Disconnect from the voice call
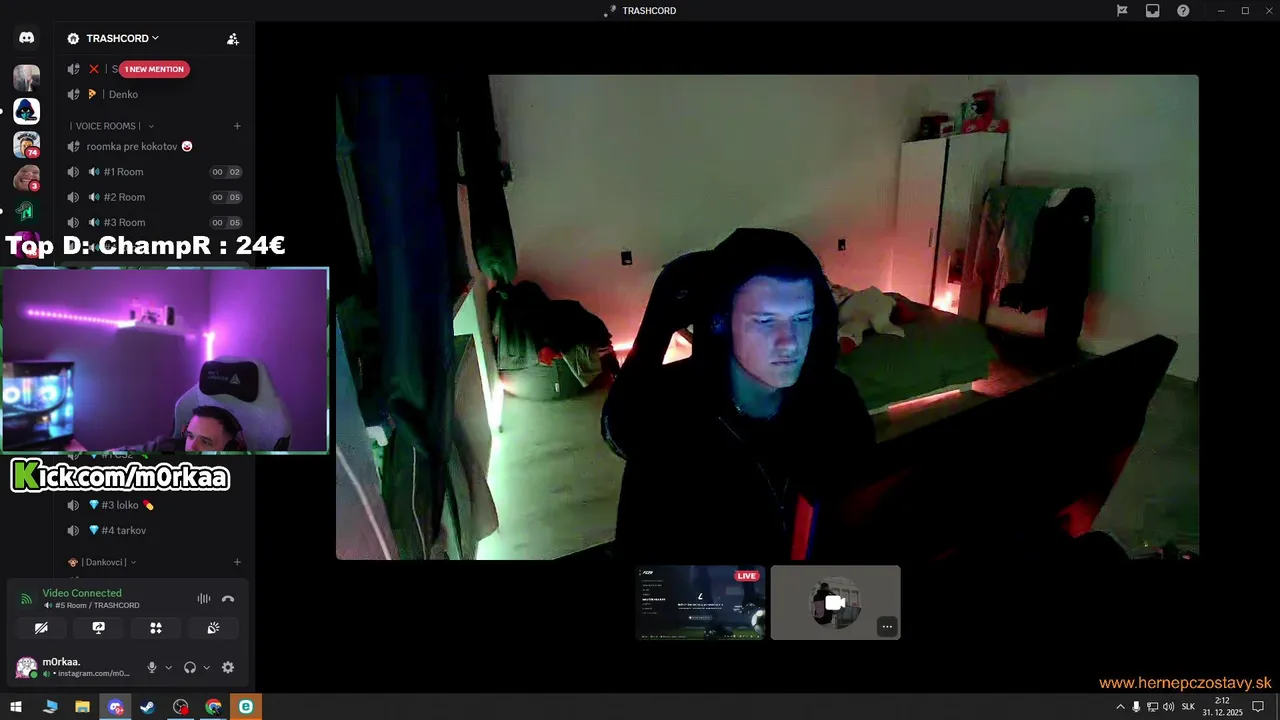This screenshot has height=720, width=1280. (228, 599)
